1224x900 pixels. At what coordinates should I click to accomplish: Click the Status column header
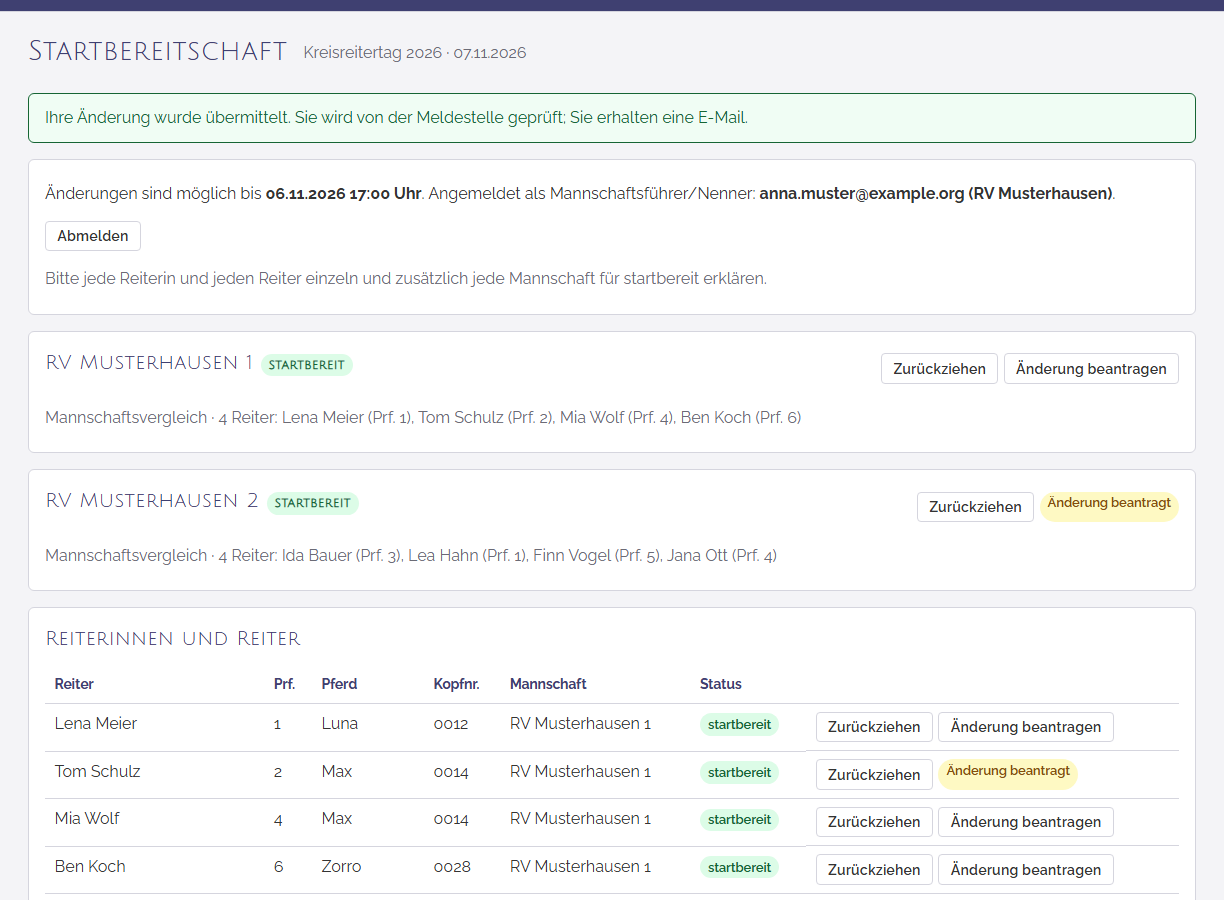click(x=721, y=684)
